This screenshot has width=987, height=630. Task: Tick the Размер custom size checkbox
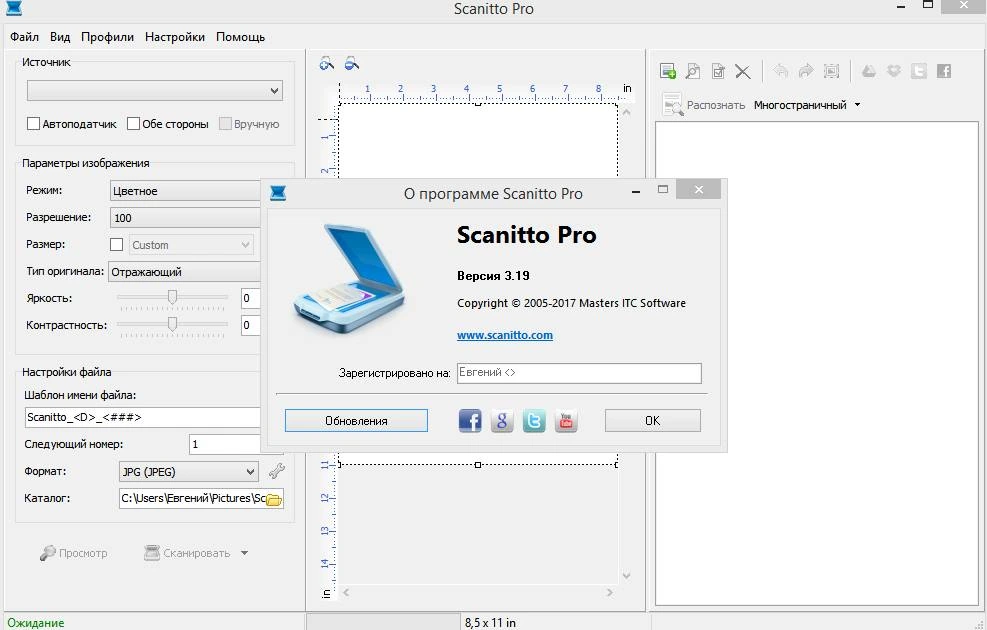116,244
